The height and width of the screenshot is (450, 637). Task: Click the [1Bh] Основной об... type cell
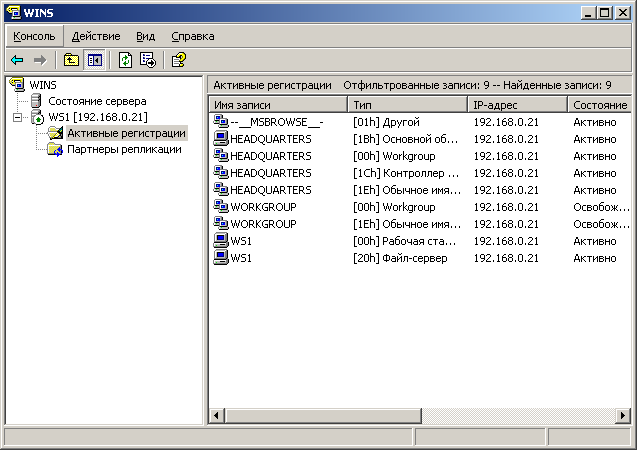point(405,139)
